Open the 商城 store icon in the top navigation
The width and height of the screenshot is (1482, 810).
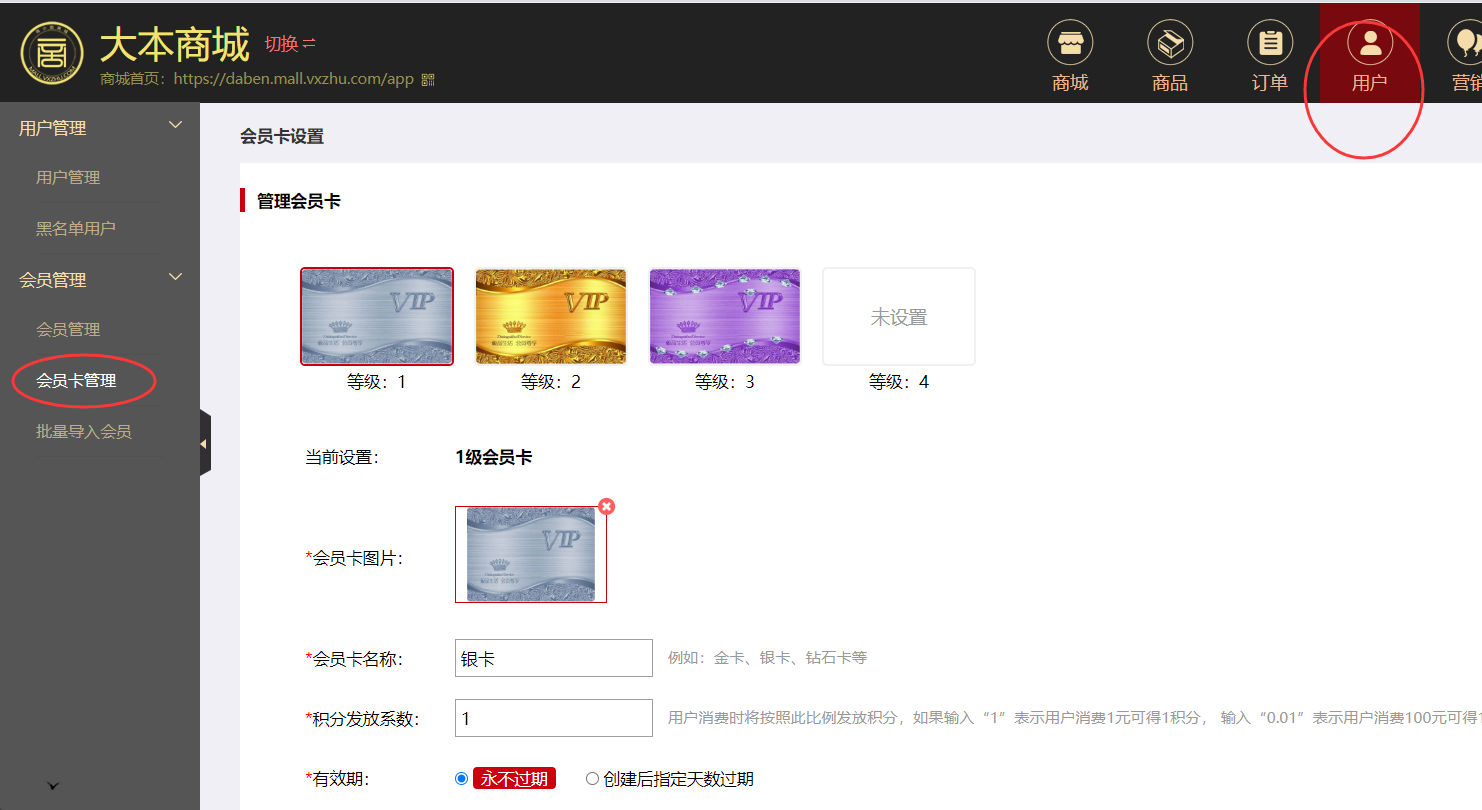pos(1069,45)
